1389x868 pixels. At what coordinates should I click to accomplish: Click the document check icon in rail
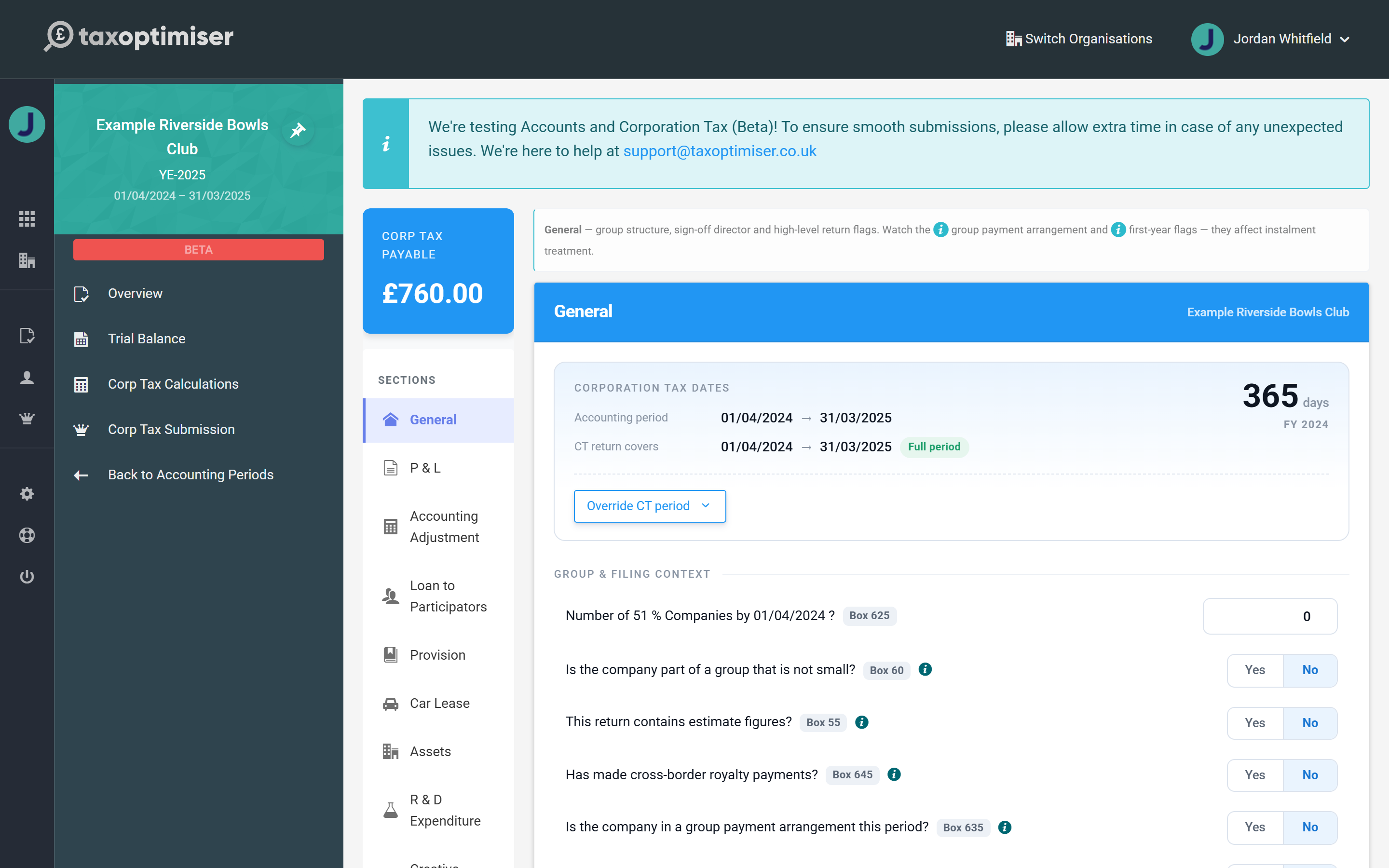(27, 336)
